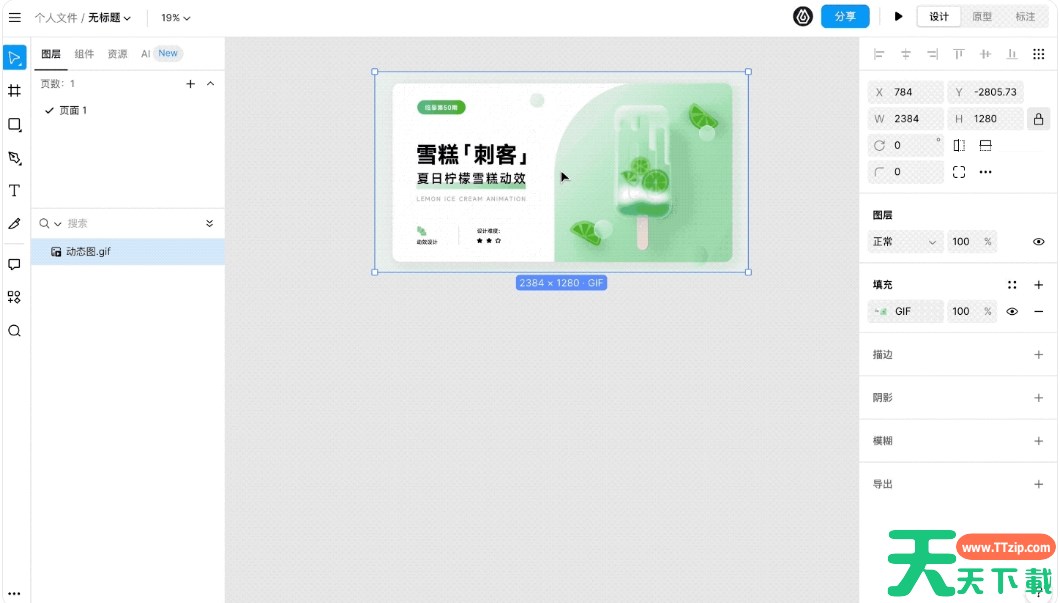Screen dimensions: 1060x603
Task: Open the blend mode 正常 dropdown
Action: click(x=905, y=242)
